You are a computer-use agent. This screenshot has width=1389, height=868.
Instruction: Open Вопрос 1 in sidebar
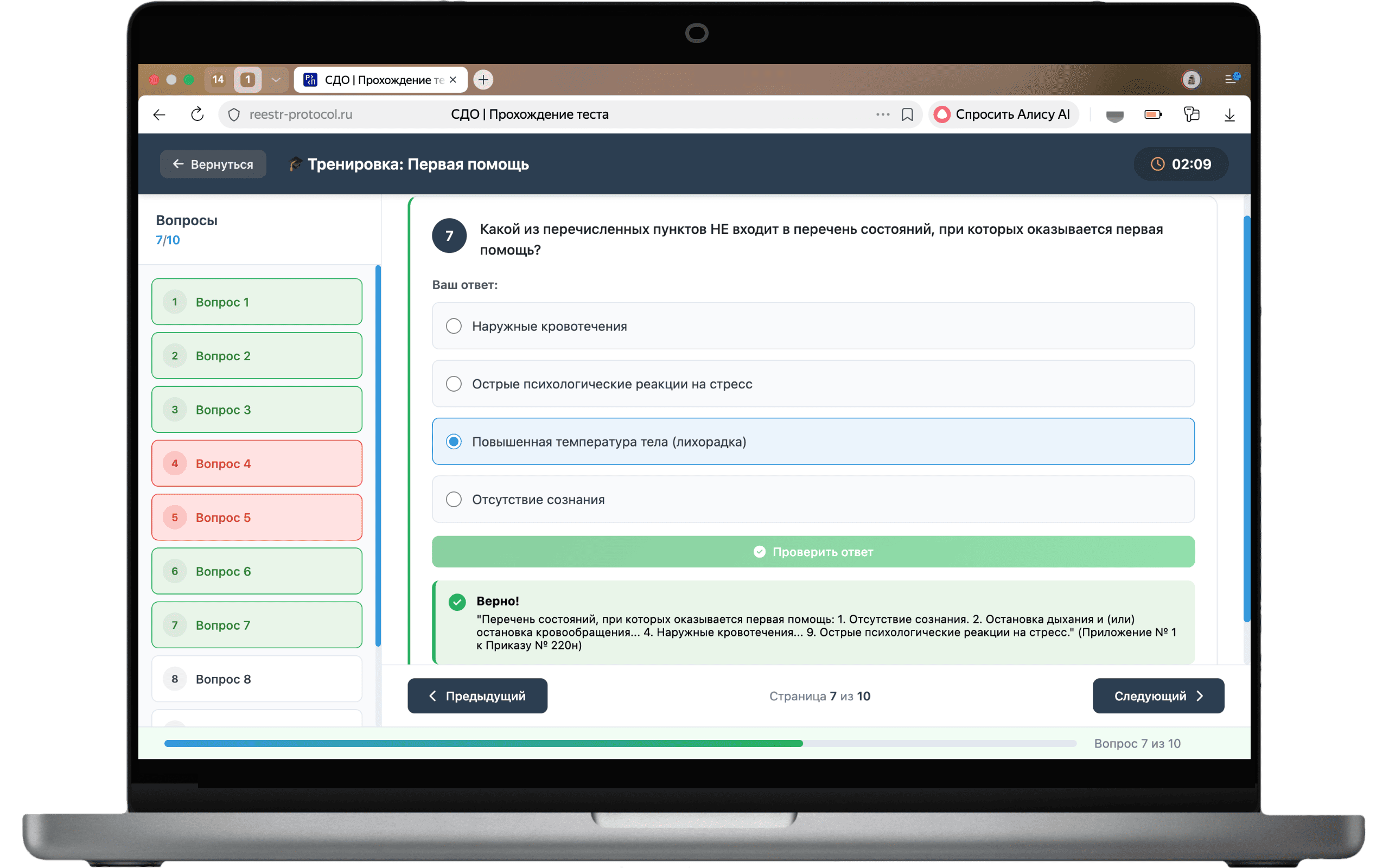(257, 302)
